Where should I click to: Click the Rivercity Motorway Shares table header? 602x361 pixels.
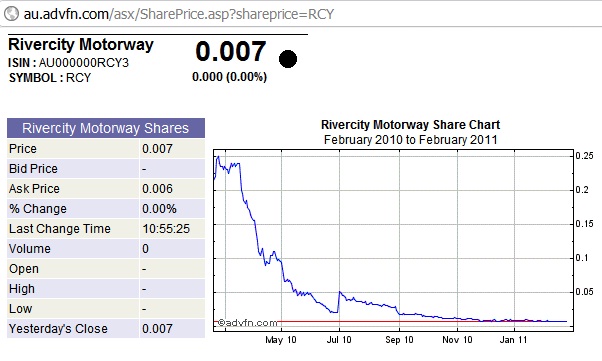(106, 128)
